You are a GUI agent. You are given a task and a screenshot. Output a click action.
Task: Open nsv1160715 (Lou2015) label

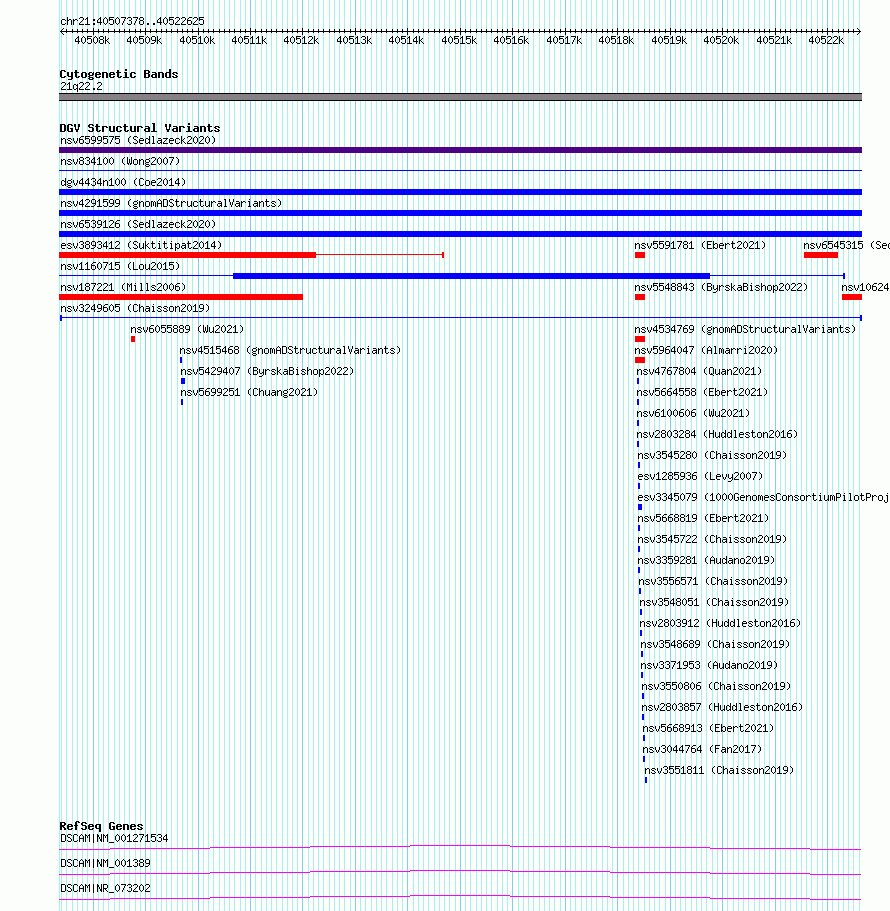pyautogui.click(x=120, y=266)
